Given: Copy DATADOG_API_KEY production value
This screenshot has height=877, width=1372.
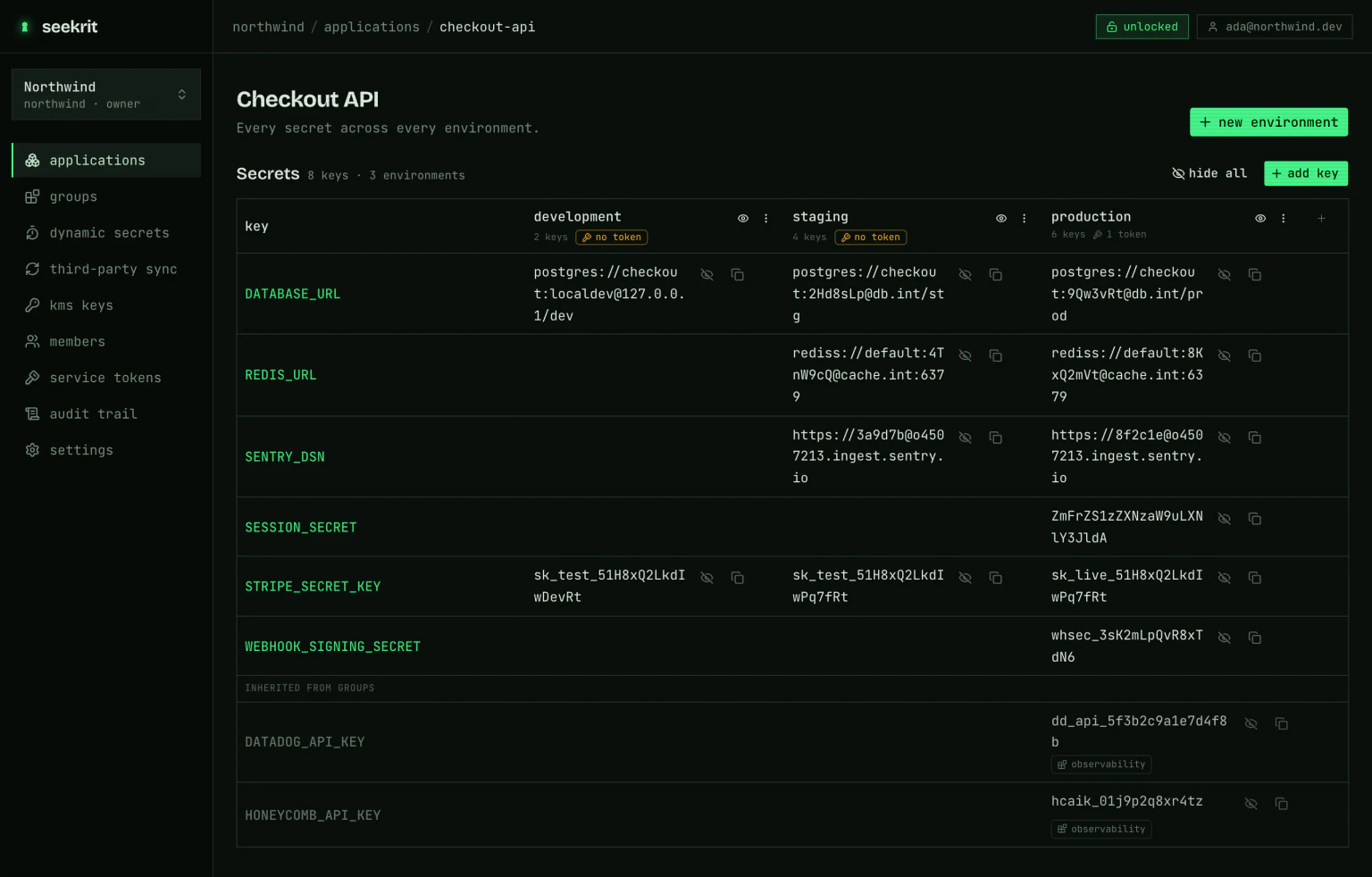Looking at the screenshot, I should pyautogui.click(x=1281, y=723).
